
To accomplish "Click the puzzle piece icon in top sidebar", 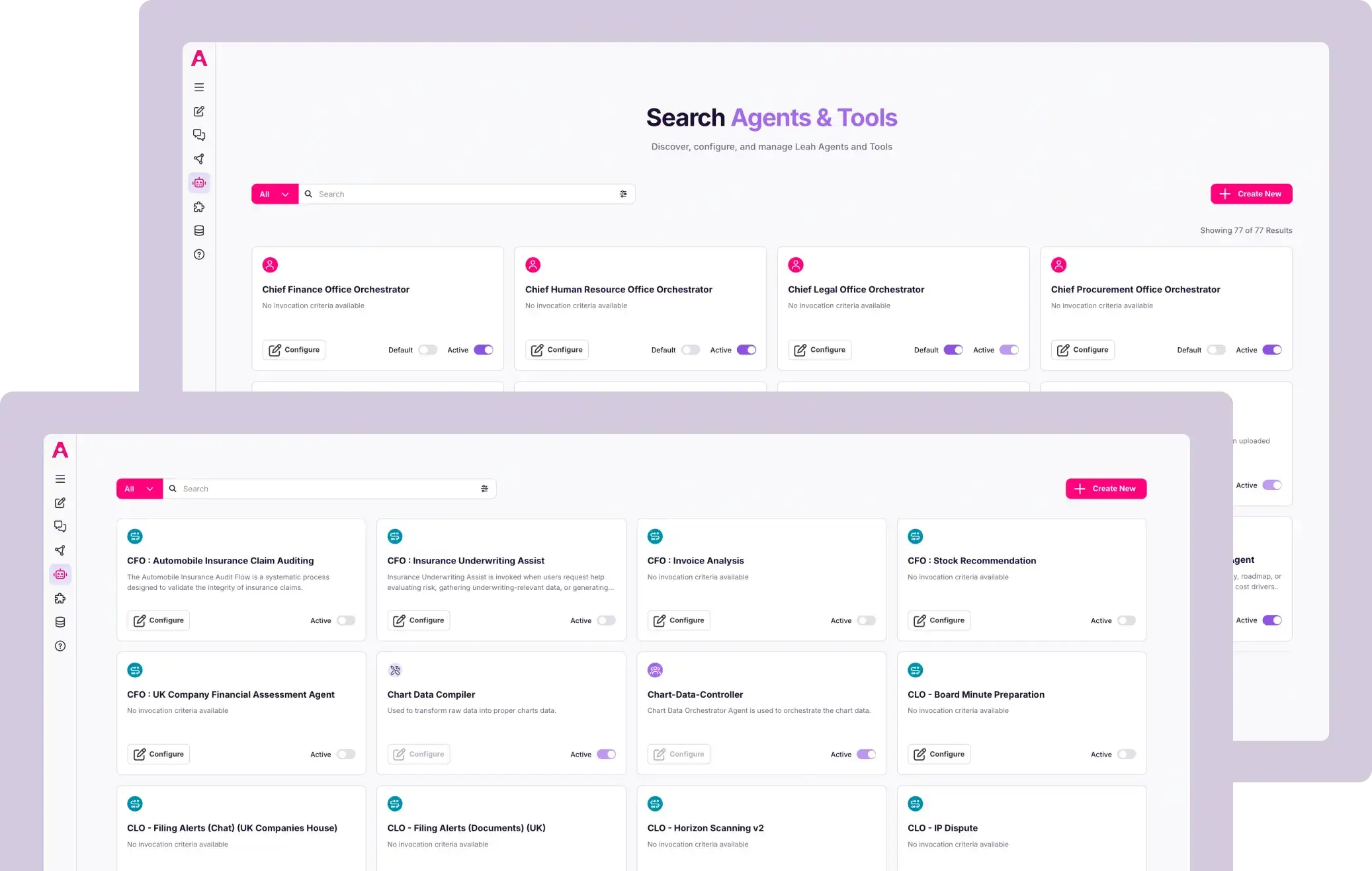I will pyautogui.click(x=199, y=207).
